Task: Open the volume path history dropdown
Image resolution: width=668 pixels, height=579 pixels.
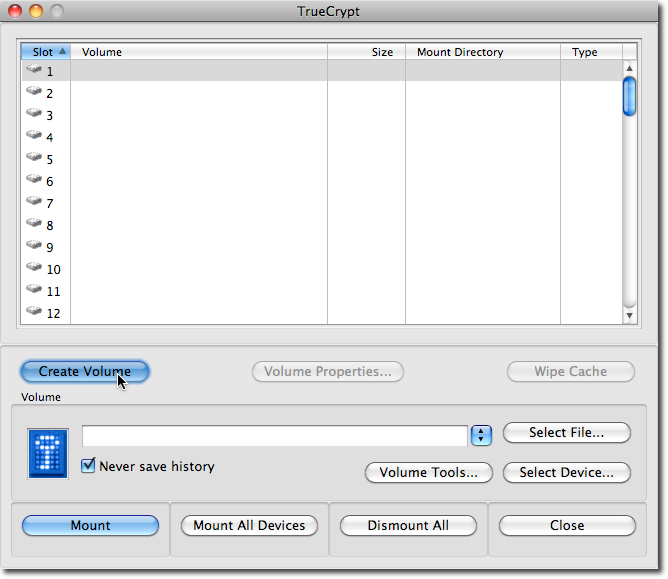Action: tap(481, 435)
